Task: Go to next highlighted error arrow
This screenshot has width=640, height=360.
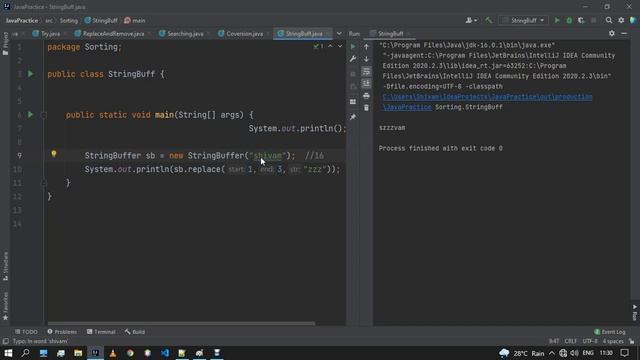Action: click(x=340, y=47)
